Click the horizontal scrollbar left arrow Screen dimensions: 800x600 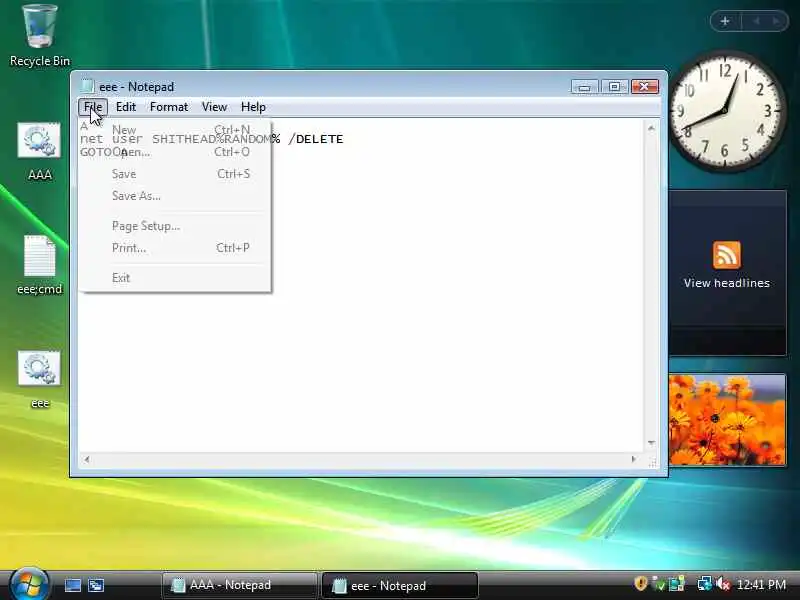click(87, 459)
